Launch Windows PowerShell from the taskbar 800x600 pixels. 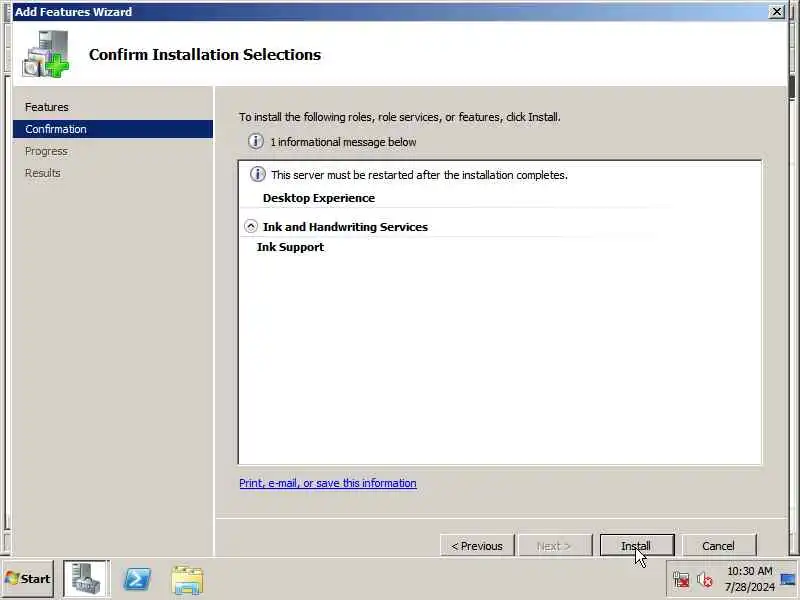tap(137, 579)
